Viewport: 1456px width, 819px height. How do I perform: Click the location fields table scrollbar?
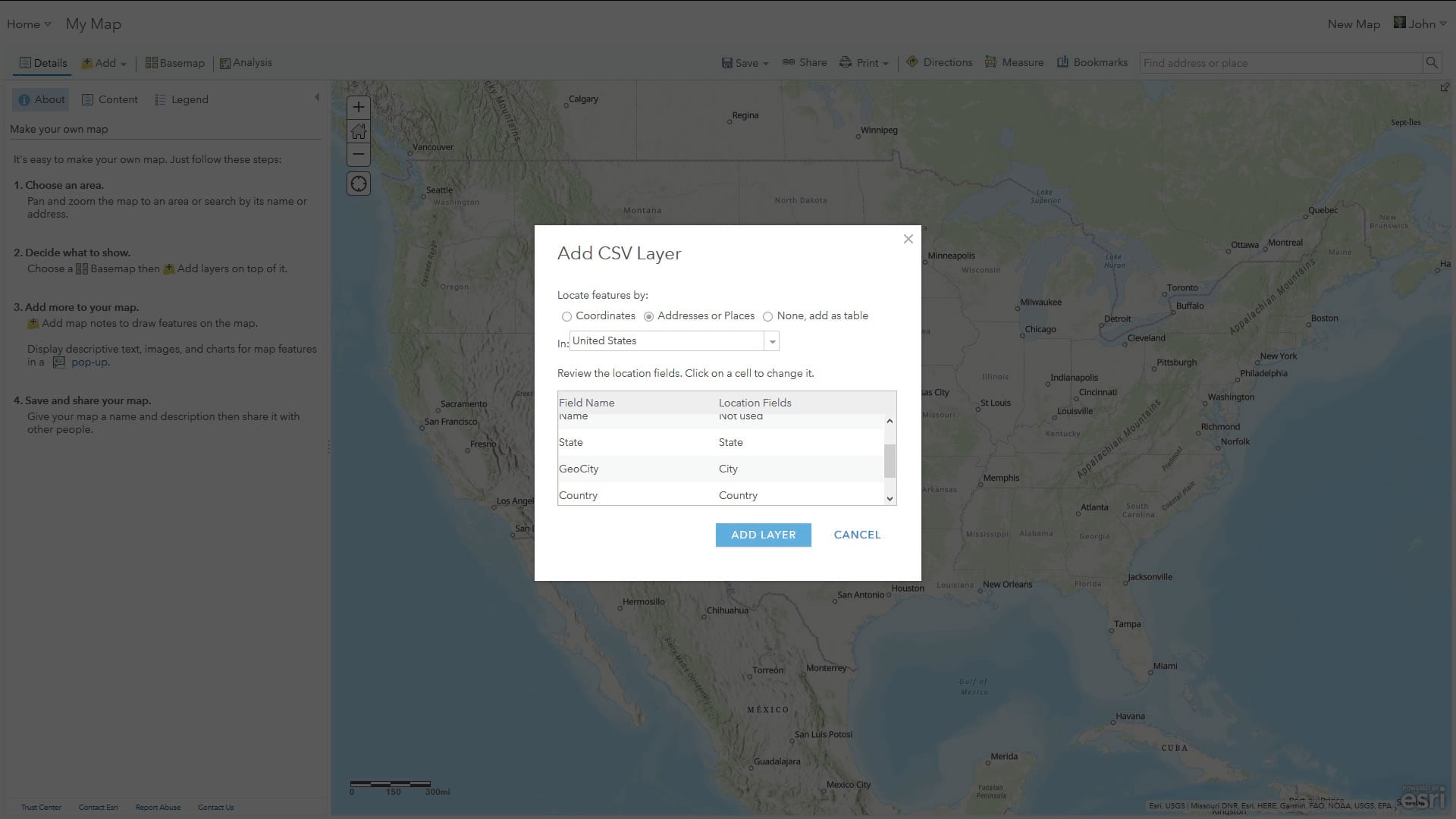point(890,460)
